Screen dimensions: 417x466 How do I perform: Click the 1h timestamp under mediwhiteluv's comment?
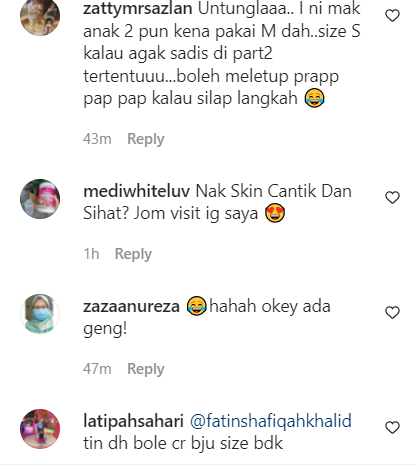(x=91, y=254)
